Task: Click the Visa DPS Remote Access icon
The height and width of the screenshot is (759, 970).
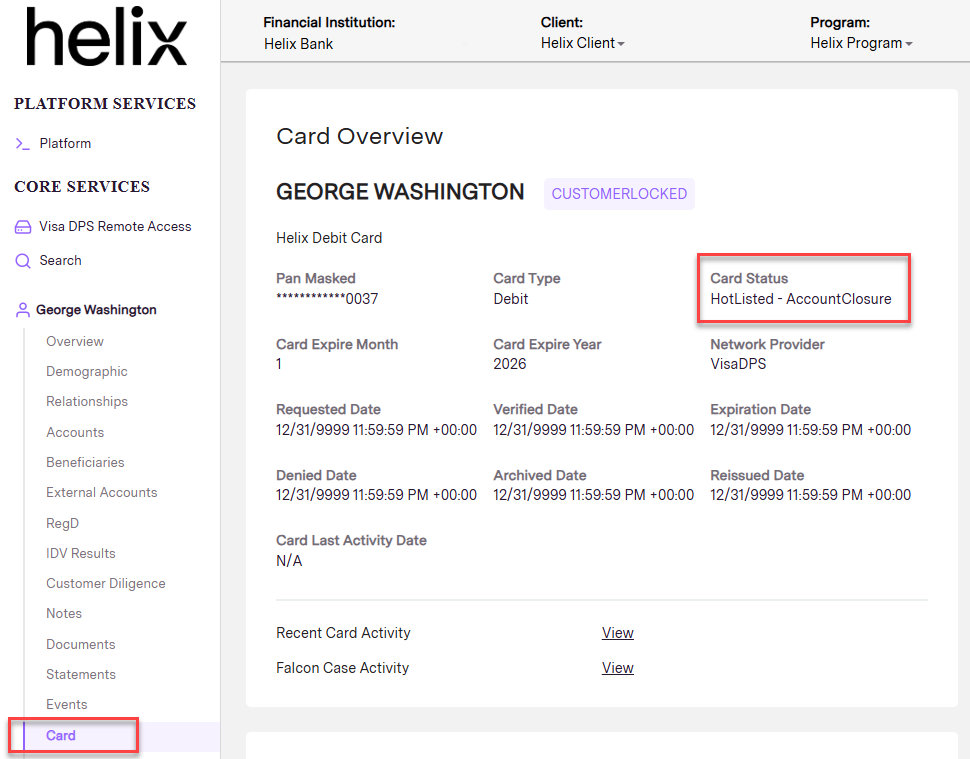Action: pyautogui.click(x=22, y=227)
